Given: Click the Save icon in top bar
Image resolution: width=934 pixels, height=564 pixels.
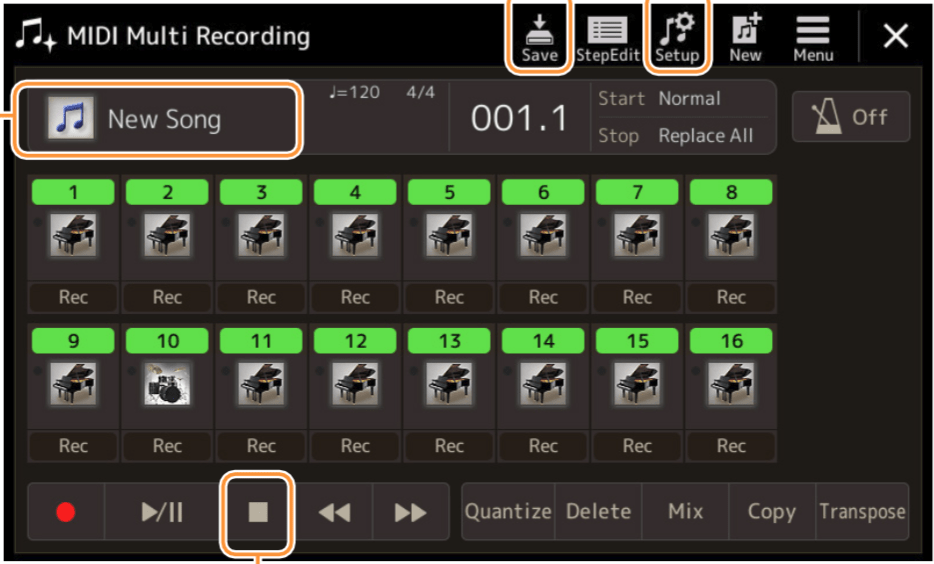Looking at the screenshot, I should pos(539,38).
